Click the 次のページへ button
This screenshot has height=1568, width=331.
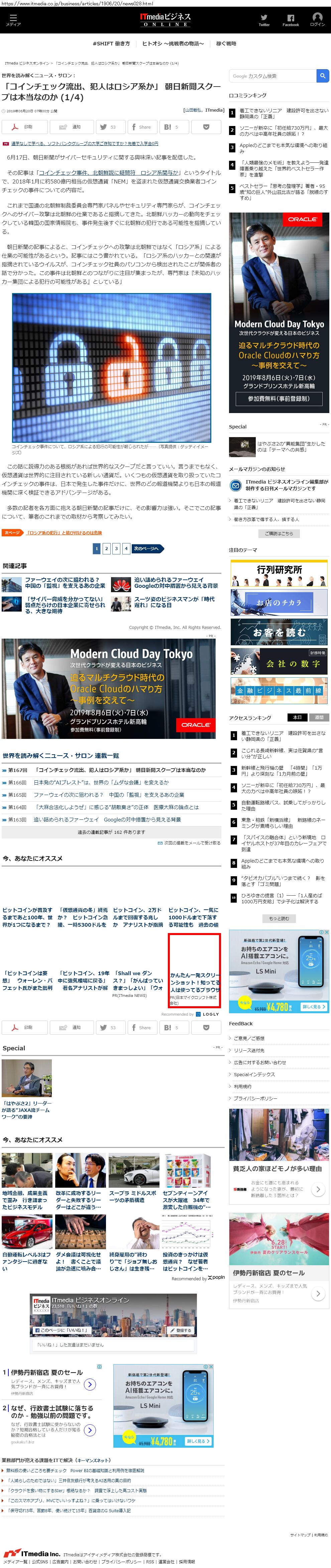click(x=148, y=548)
